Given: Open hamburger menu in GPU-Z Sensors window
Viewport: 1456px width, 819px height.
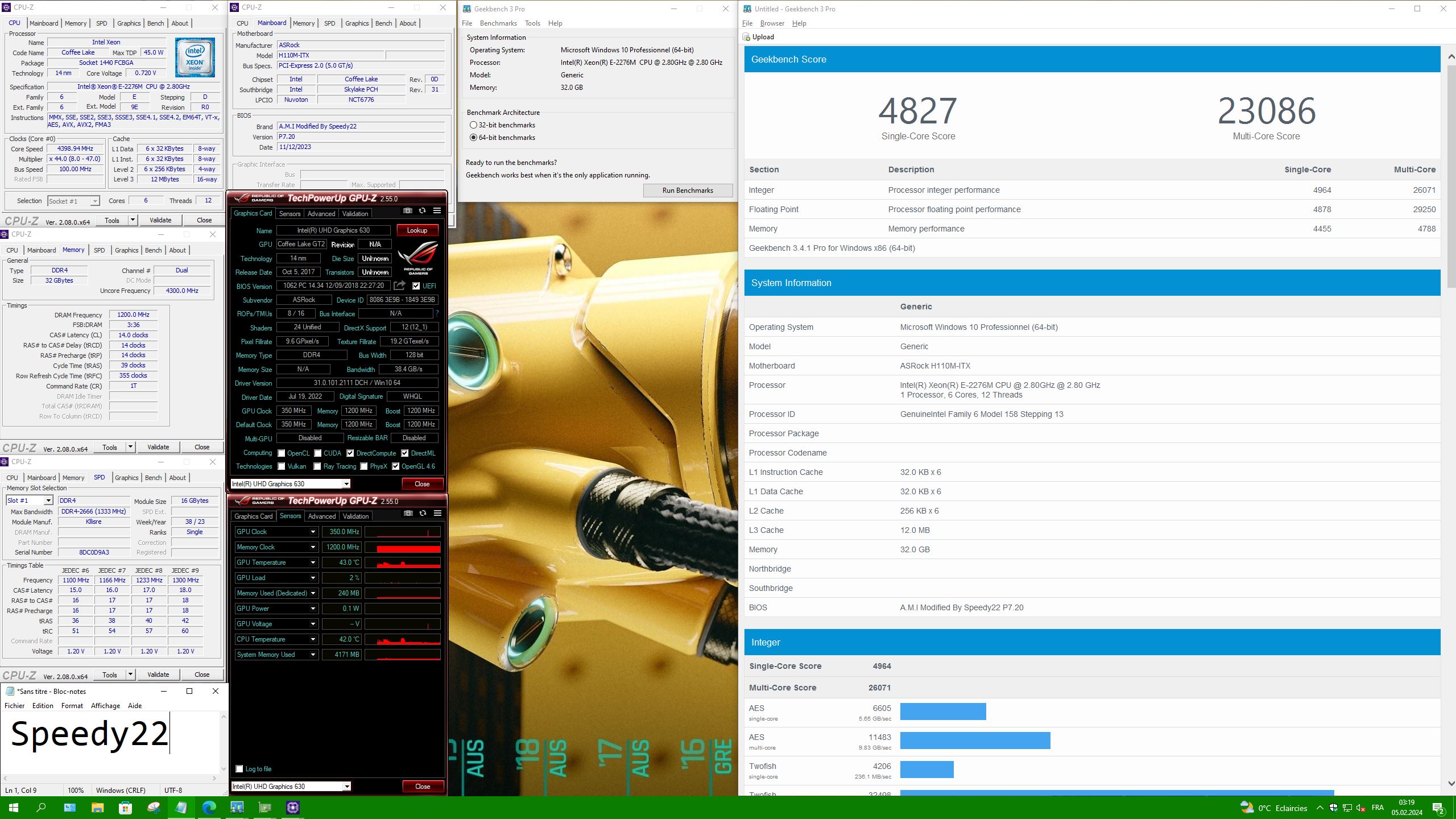Looking at the screenshot, I should [437, 513].
